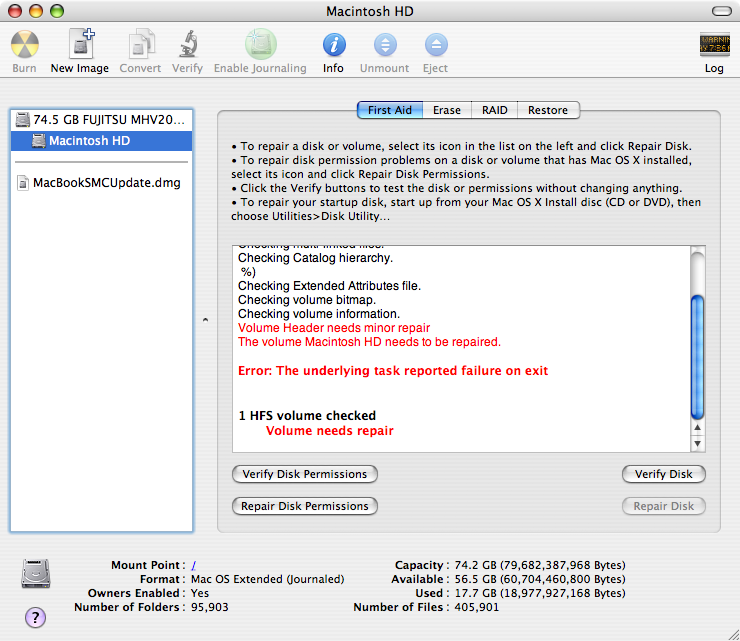This screenshot has height=641, width=740.
Task: Click the Format value Mac OS Extended (Journaled)
Action: pyautogui.click(x=267, y=579)
